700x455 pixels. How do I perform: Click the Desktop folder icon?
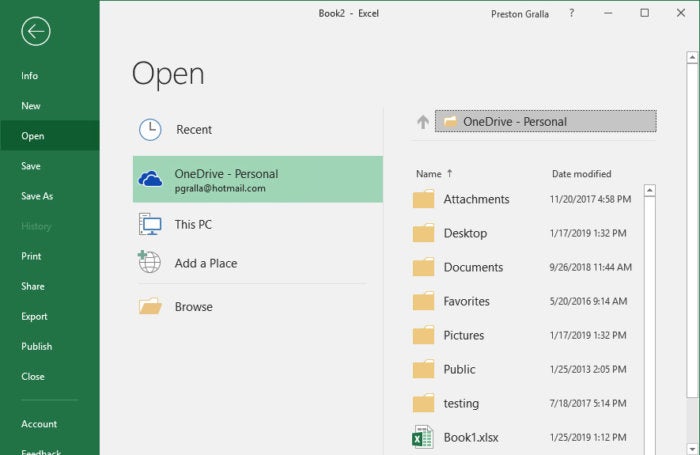click(423, 233)
